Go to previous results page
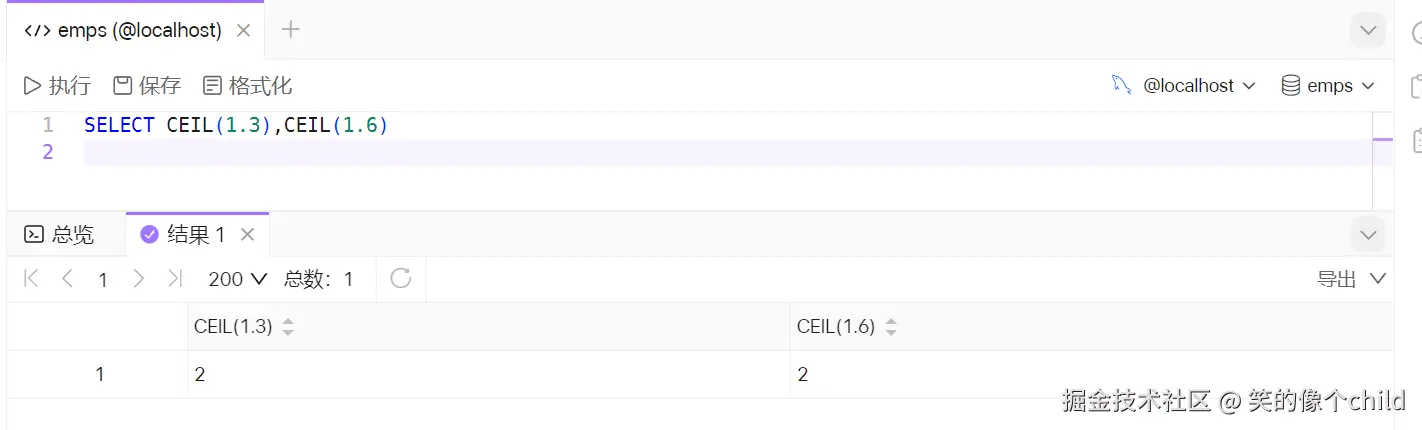1422x430 pixels. coord(67,278)
